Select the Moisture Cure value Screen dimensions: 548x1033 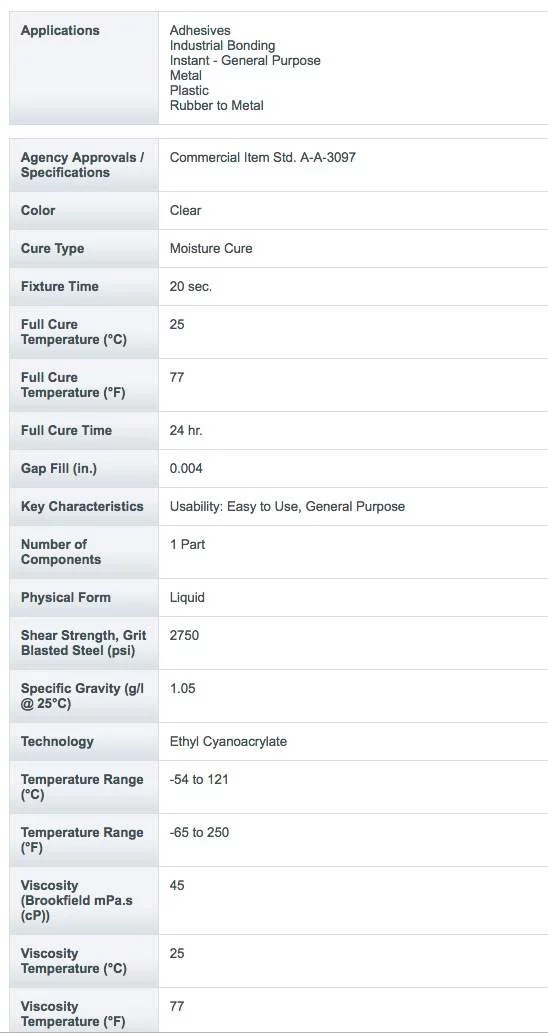pyautogui.click(x=211, y=248)
